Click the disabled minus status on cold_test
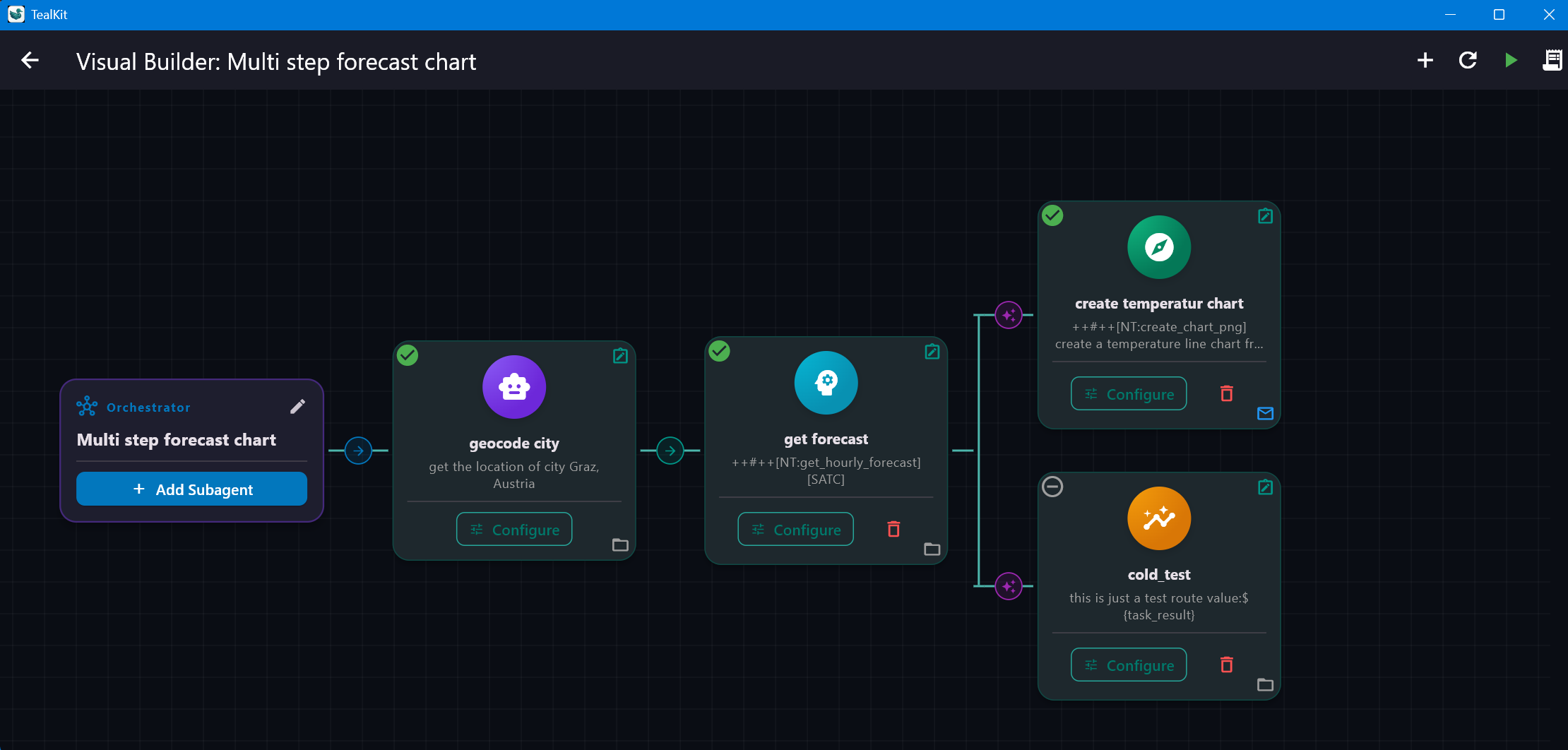Image resolution: width=1568 pixels, height=750 pixels. pyautogui.click(x=1052, y=487)
